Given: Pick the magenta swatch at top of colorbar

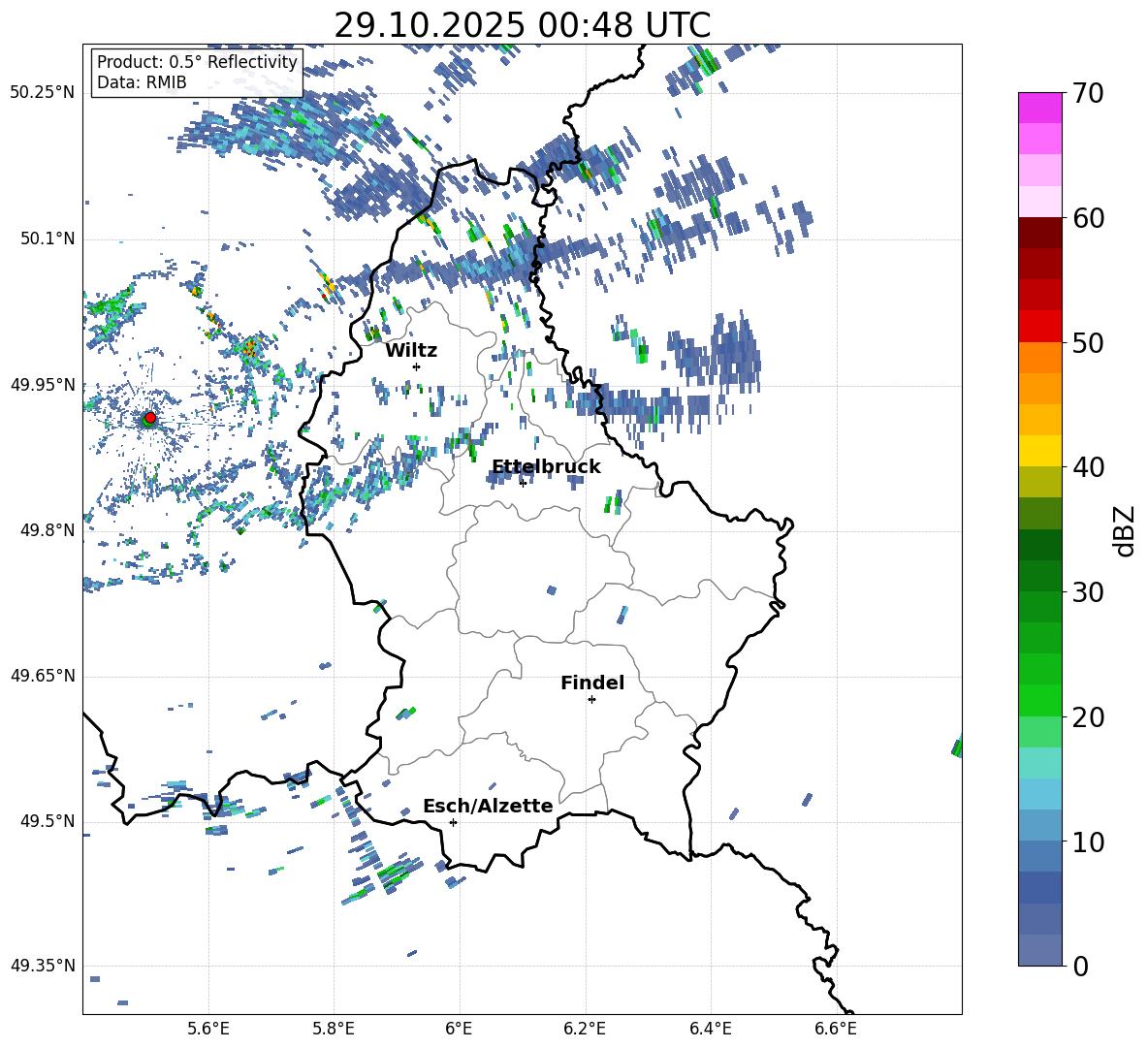Looking at the screenshot, I should pos(1040,109).
